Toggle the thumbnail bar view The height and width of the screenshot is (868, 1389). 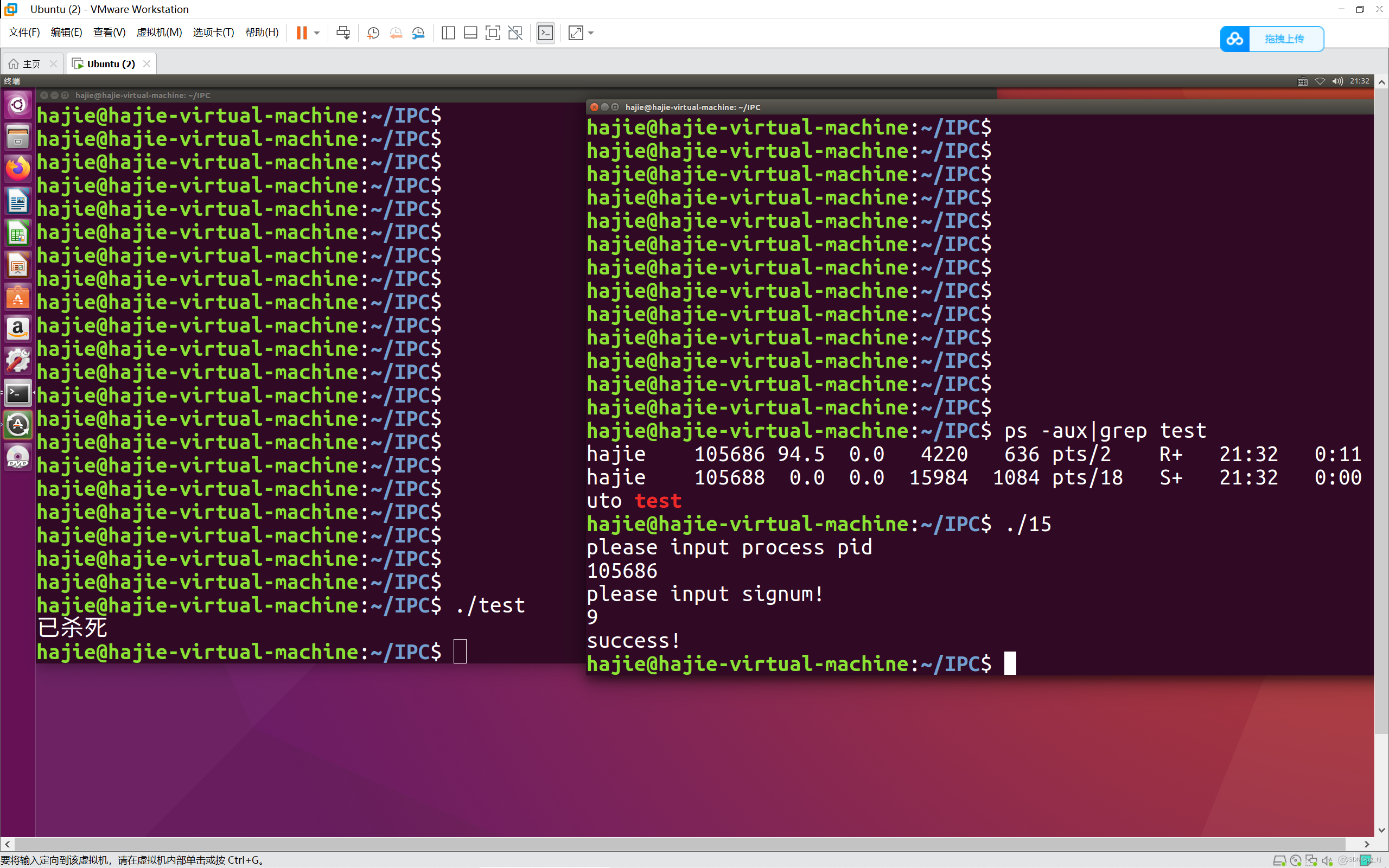click(470, 33)
